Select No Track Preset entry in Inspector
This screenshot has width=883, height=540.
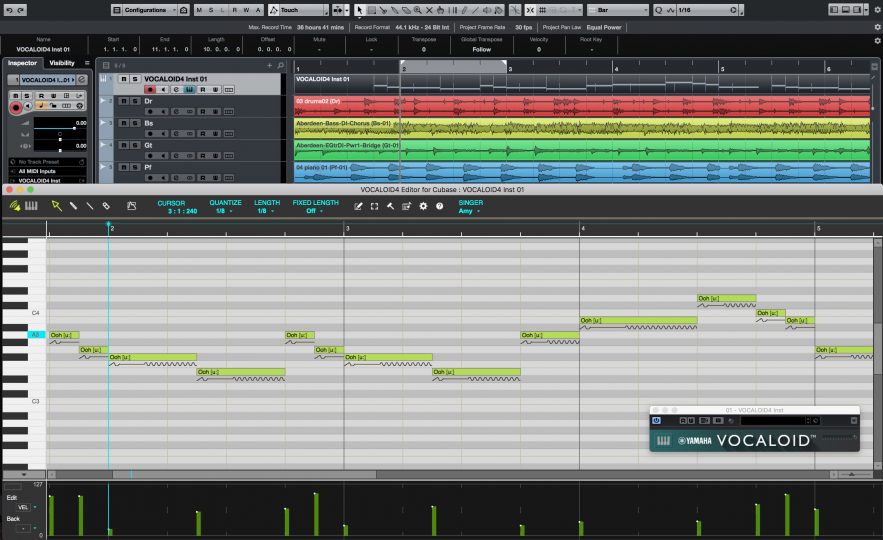(x=47, y=162)
